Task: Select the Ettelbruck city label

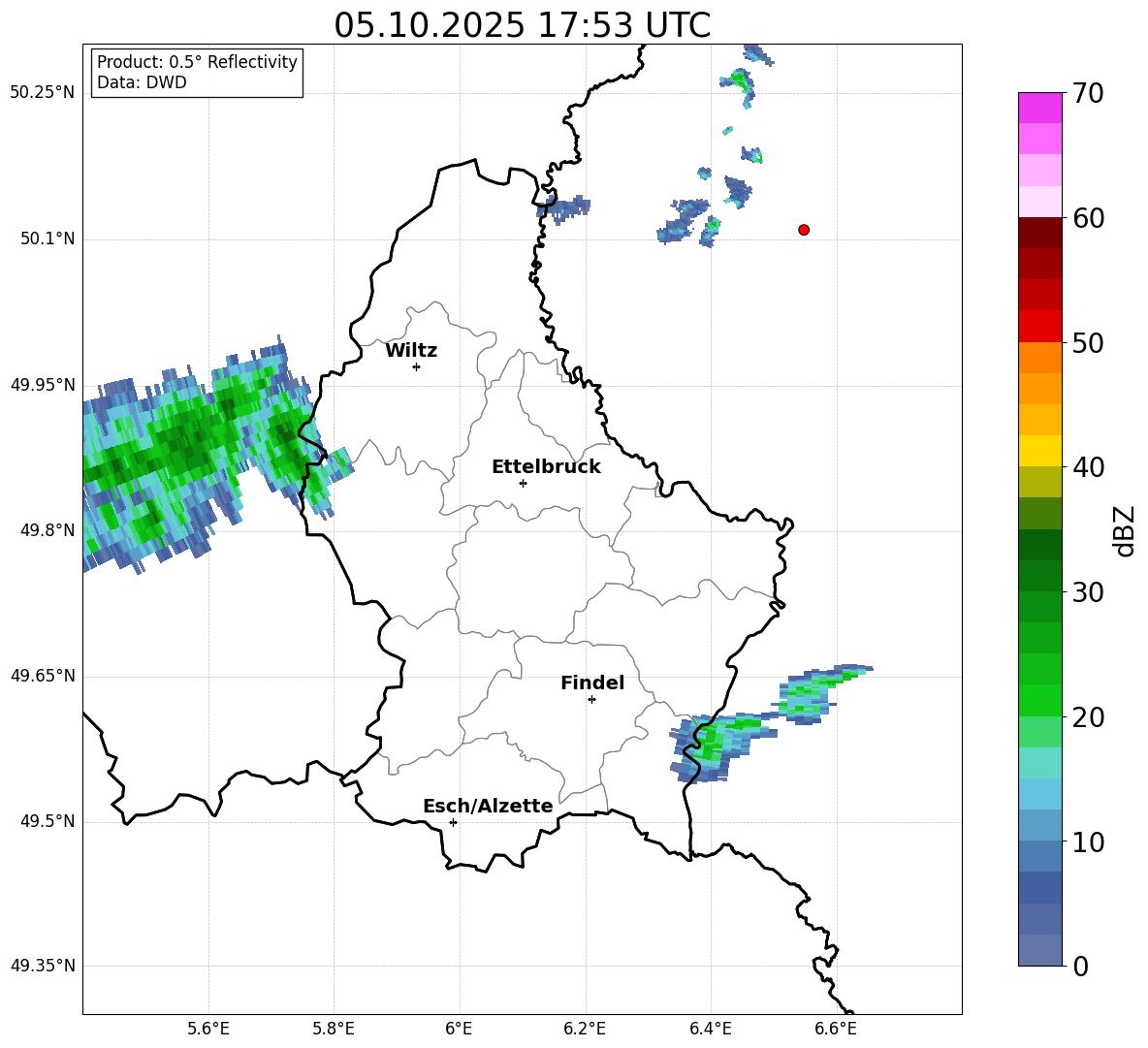Action: pos(546,467)
